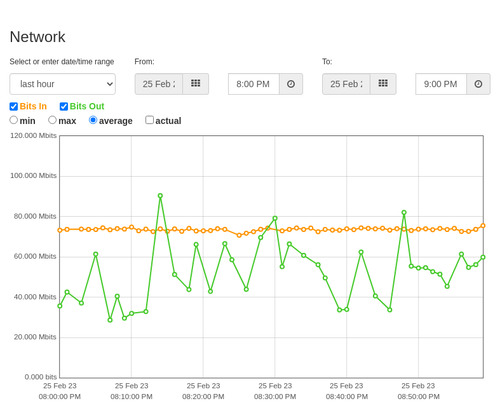Toggle the Bits Out checkbox

pos(64,107)
